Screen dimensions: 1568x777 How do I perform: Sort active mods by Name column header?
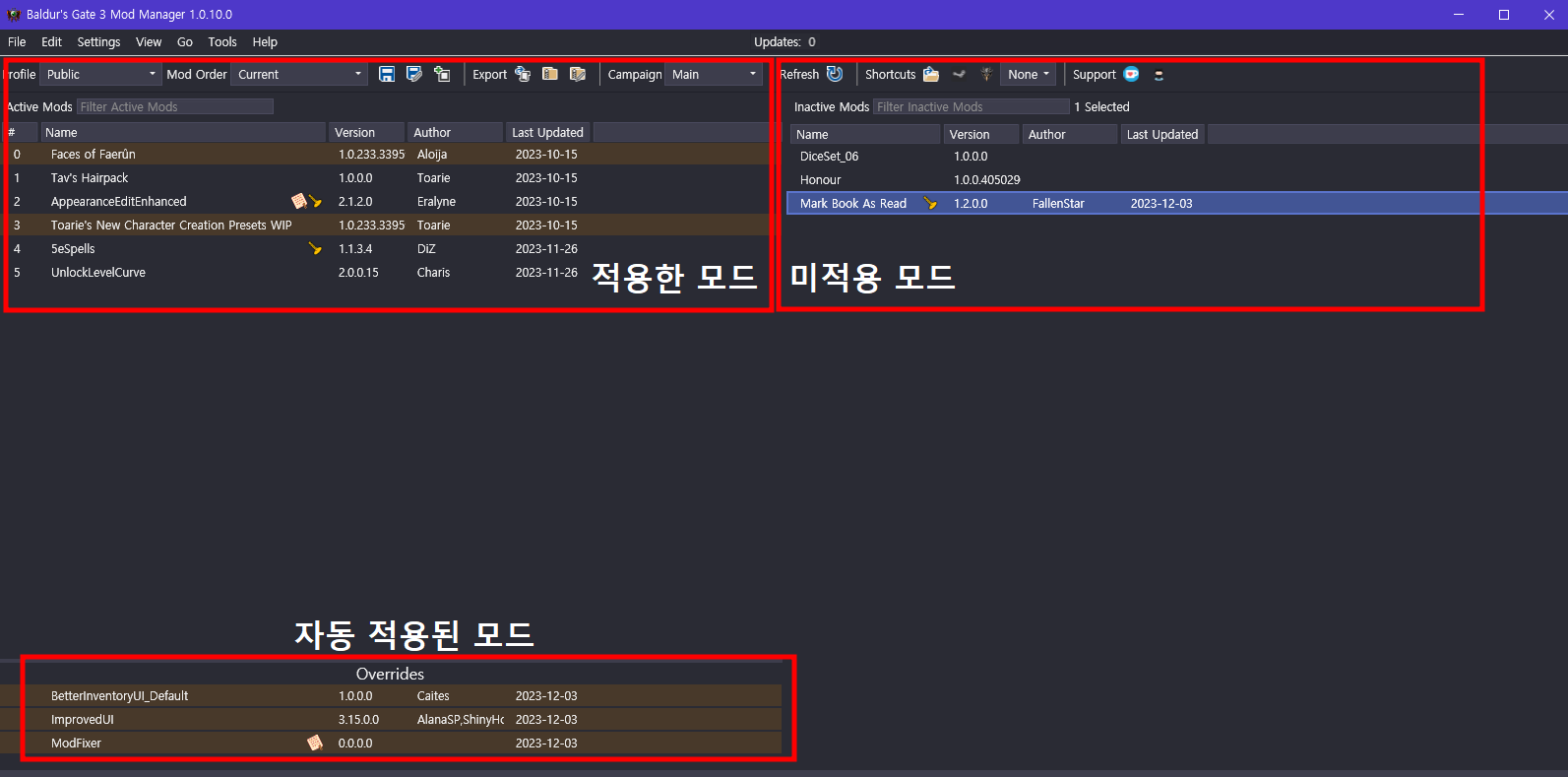pyautogui.click(x=183, y=132)
